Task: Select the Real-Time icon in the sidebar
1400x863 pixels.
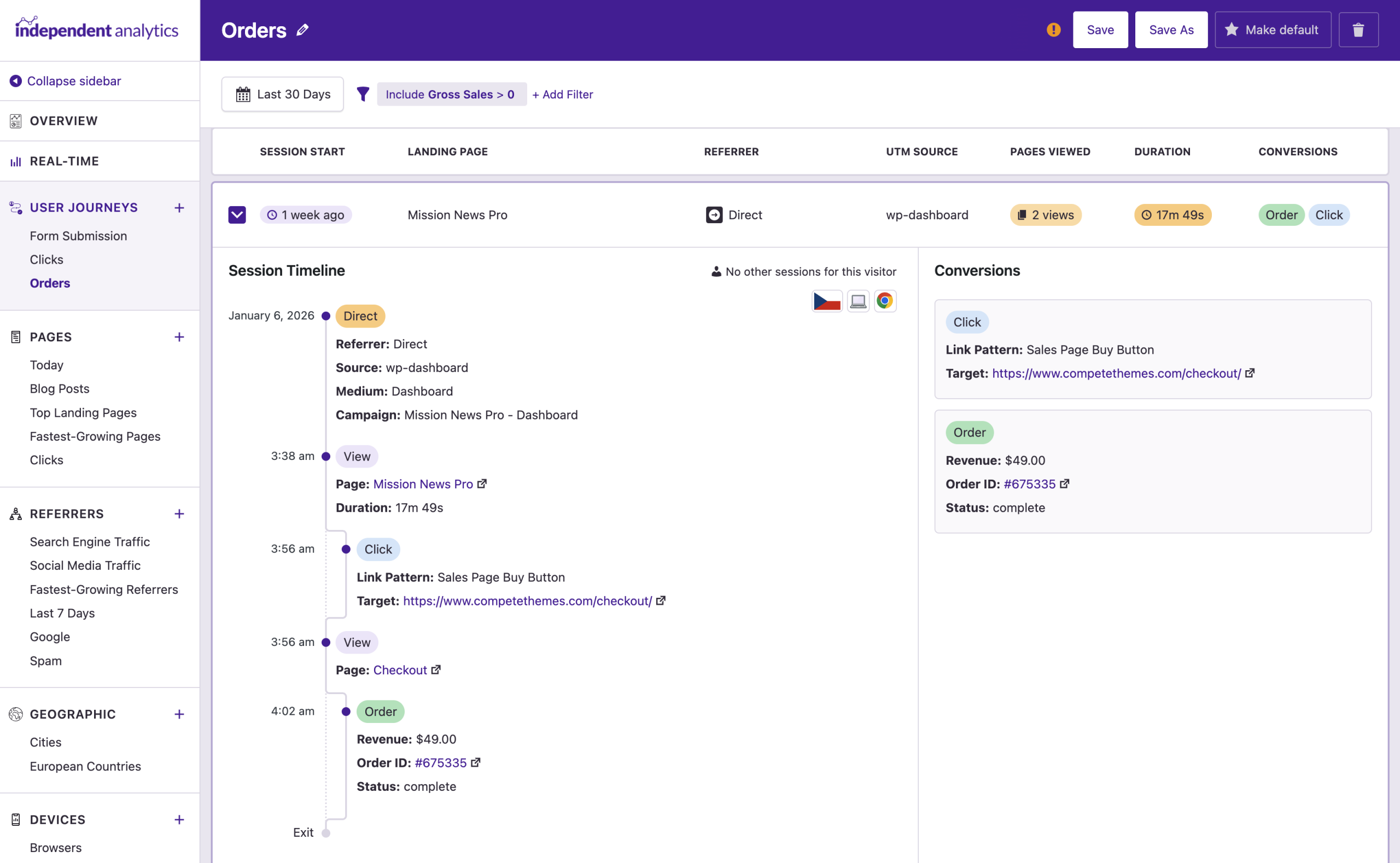Action: coord(15,161)
